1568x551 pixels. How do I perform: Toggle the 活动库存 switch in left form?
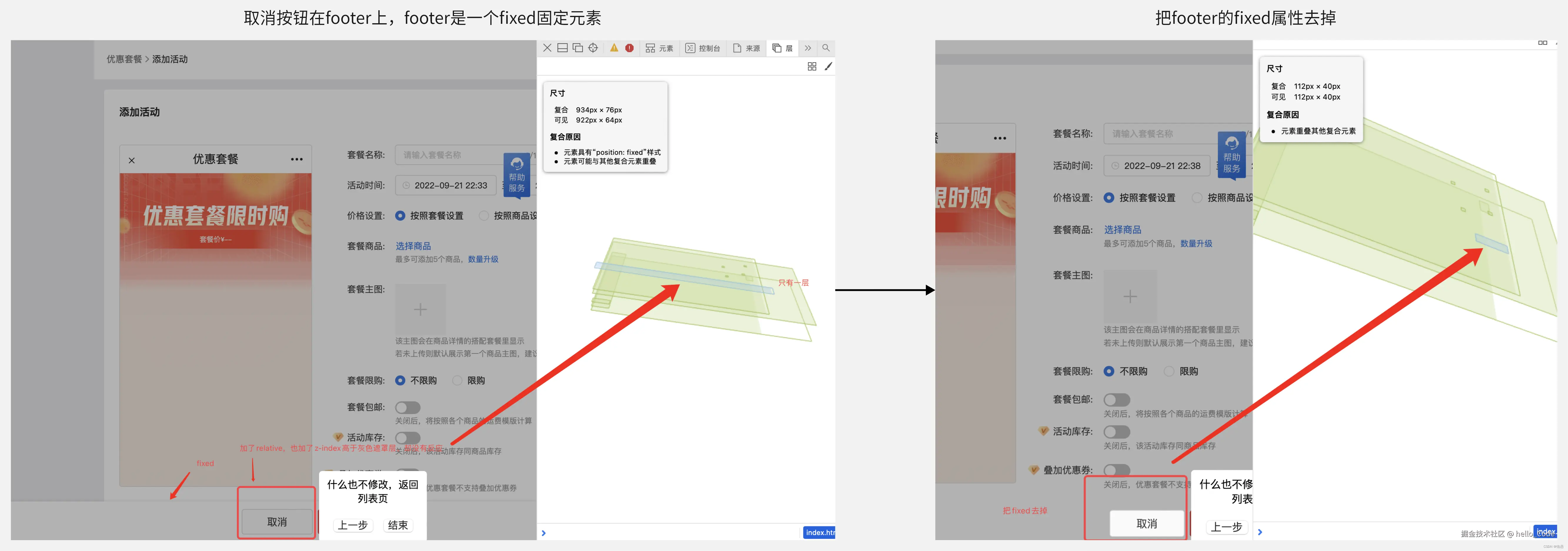[408, 438]
